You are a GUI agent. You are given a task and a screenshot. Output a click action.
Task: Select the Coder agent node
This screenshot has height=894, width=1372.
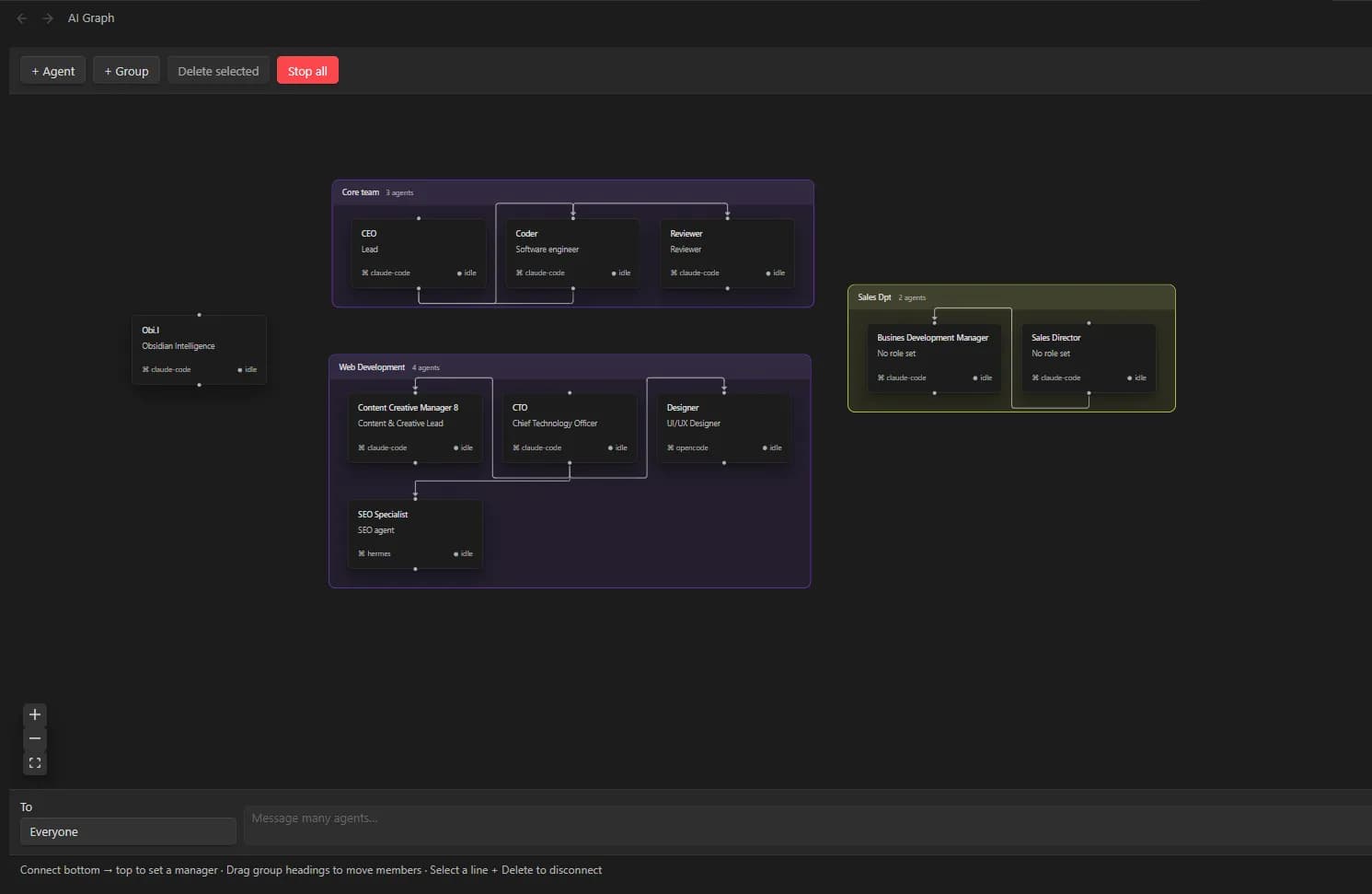coord(572,253)
